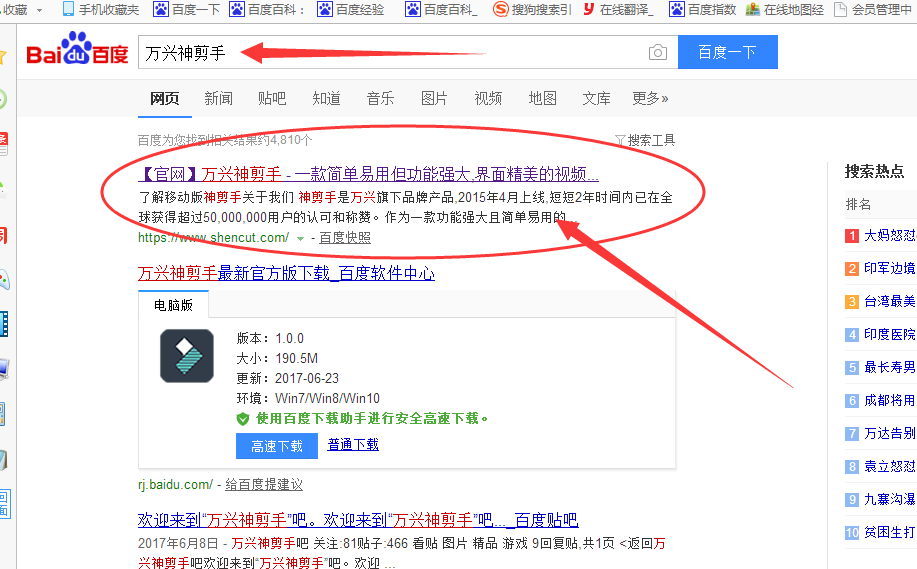Image resolution: width=917 pixels, height=569 pixels.
Task: Switch to the 新闻 tab
Action: [x=218, y=98]
